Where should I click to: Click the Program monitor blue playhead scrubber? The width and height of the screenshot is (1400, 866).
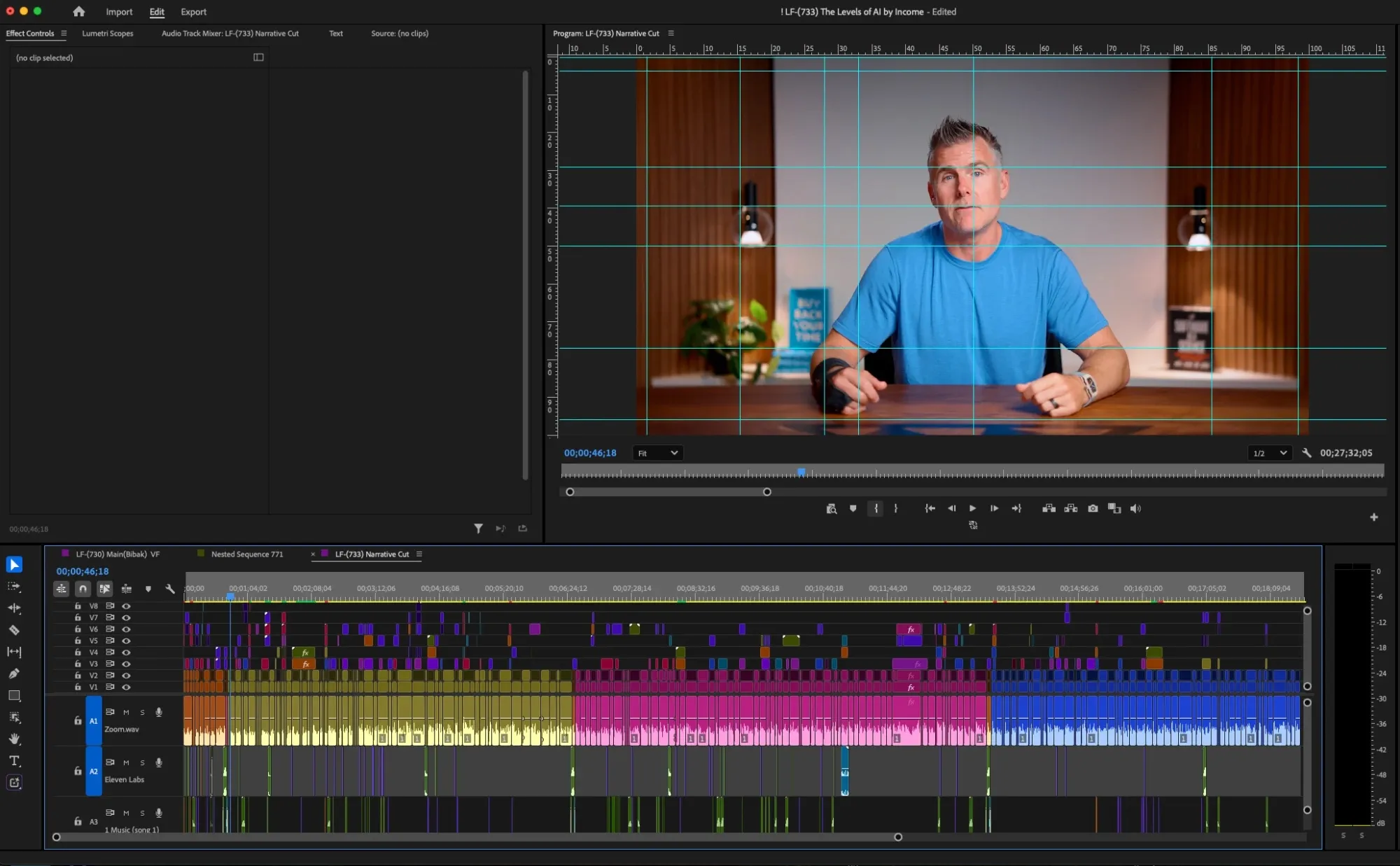(801, 473)
